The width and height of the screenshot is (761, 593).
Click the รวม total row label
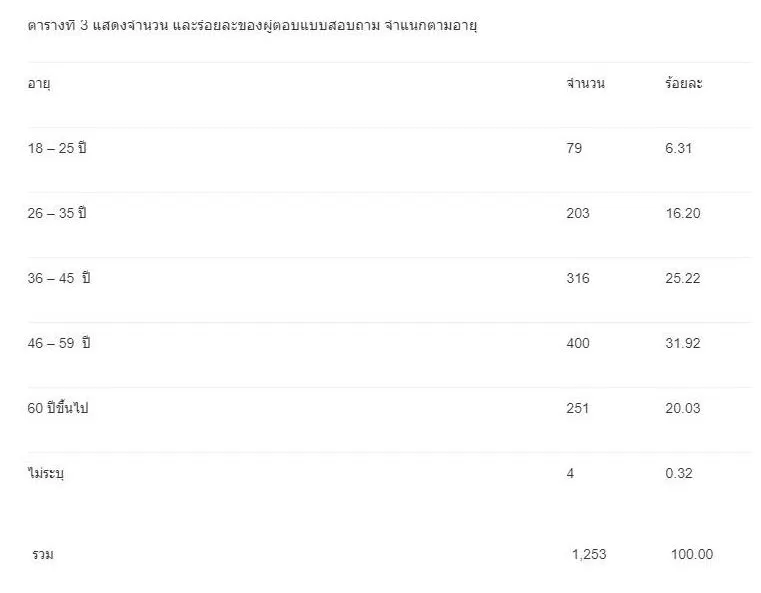click(x=43, y=555)
